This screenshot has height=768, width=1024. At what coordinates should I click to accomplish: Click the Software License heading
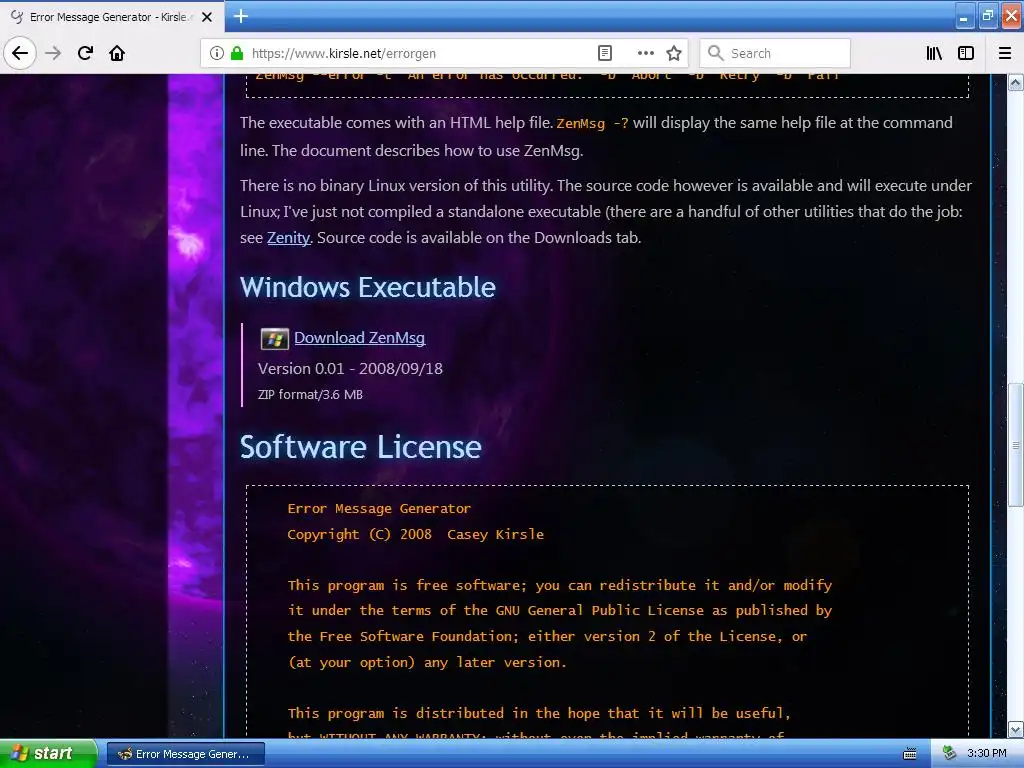tap(360, 447)
